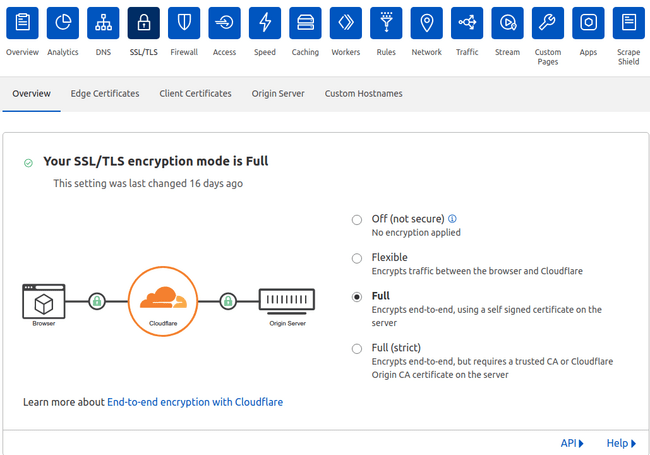Viewport: 650px width, 455px height.
Task: Click the green check status icon
Action: [x=28, y=163]
